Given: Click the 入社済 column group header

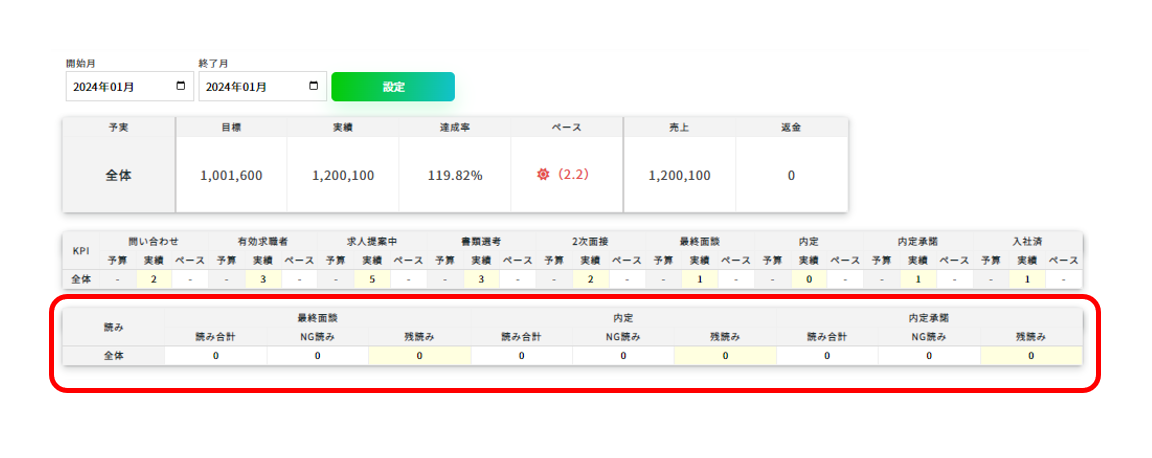Looking at the screenshot, I should coord(1027,240).
